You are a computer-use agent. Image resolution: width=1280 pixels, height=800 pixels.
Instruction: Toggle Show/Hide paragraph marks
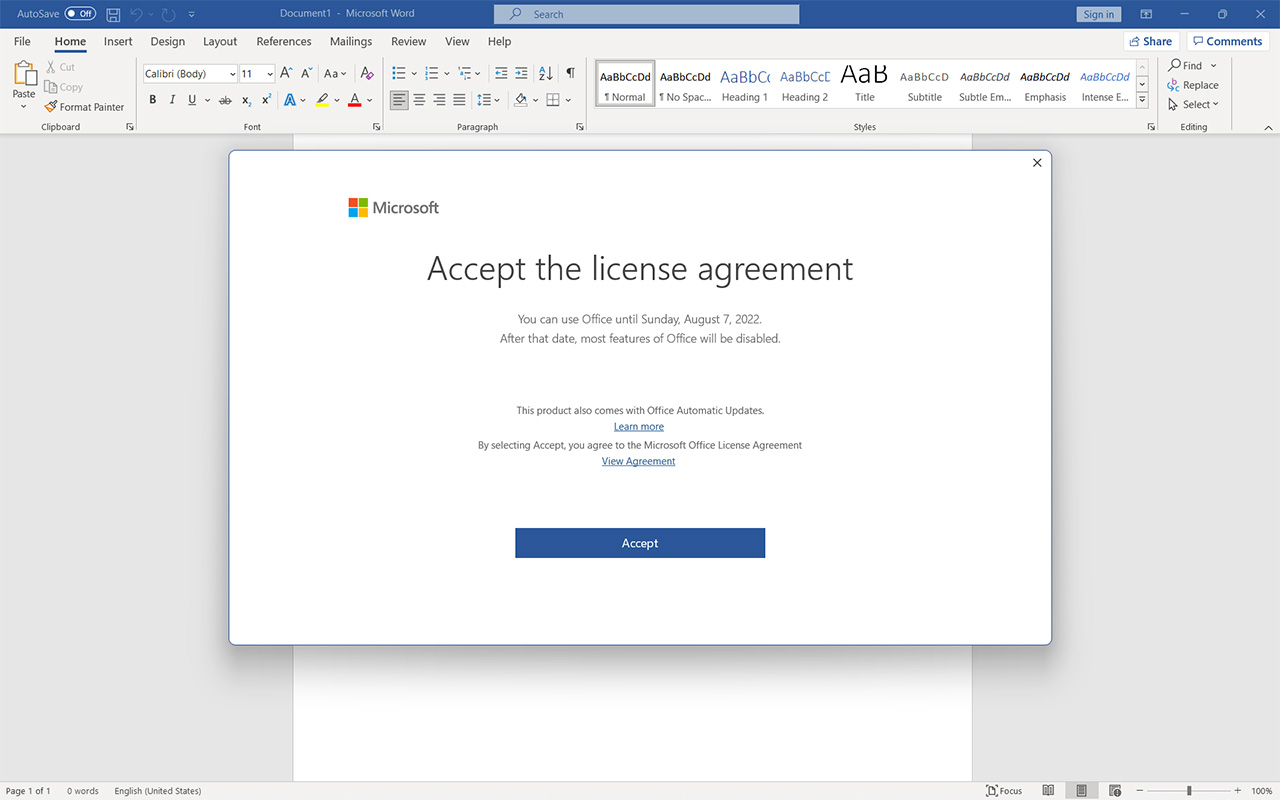click(570, 73)
